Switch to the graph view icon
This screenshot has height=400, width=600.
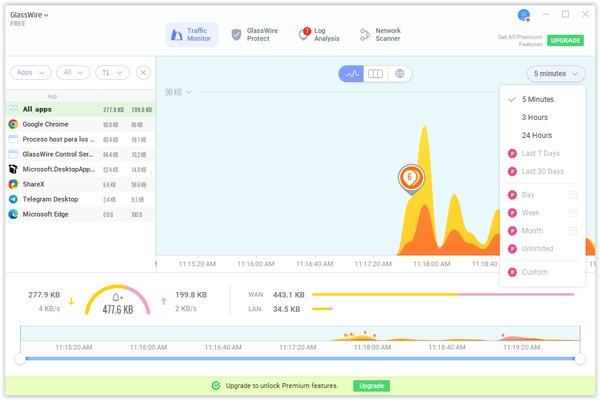(x=352, y=74)
